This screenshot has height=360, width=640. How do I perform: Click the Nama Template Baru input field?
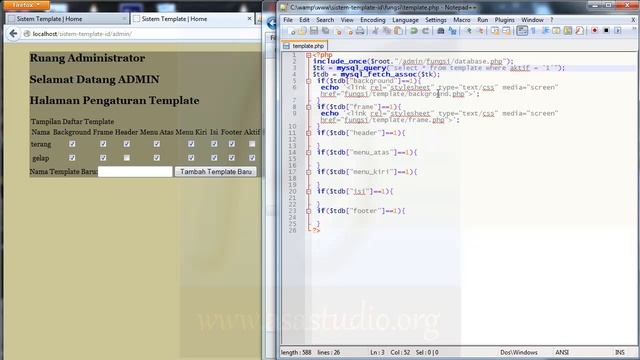pyautogui.click(x=135, y=171)
